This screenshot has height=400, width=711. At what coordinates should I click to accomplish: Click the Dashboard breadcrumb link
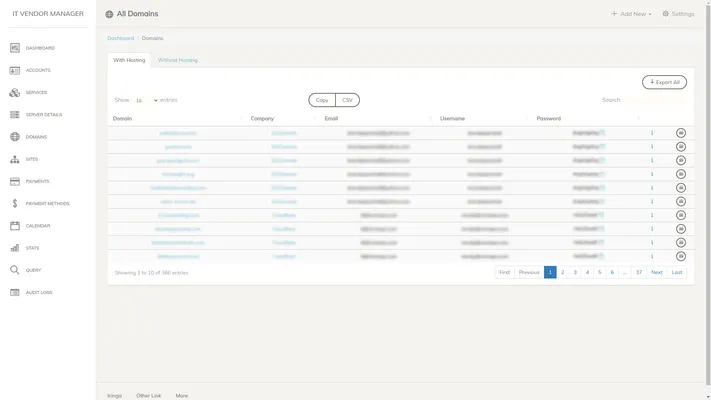(x=120, y=38)
